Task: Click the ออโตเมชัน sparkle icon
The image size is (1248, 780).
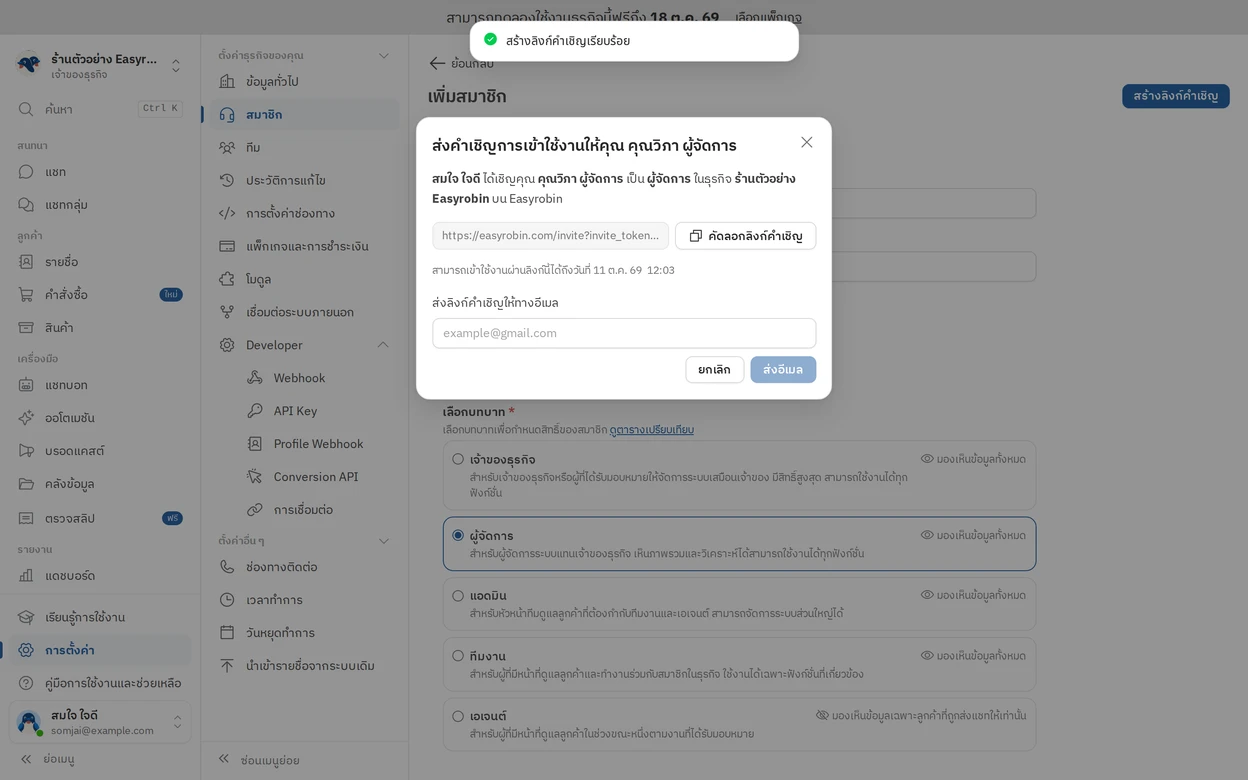Action: (x=26, y=418)
